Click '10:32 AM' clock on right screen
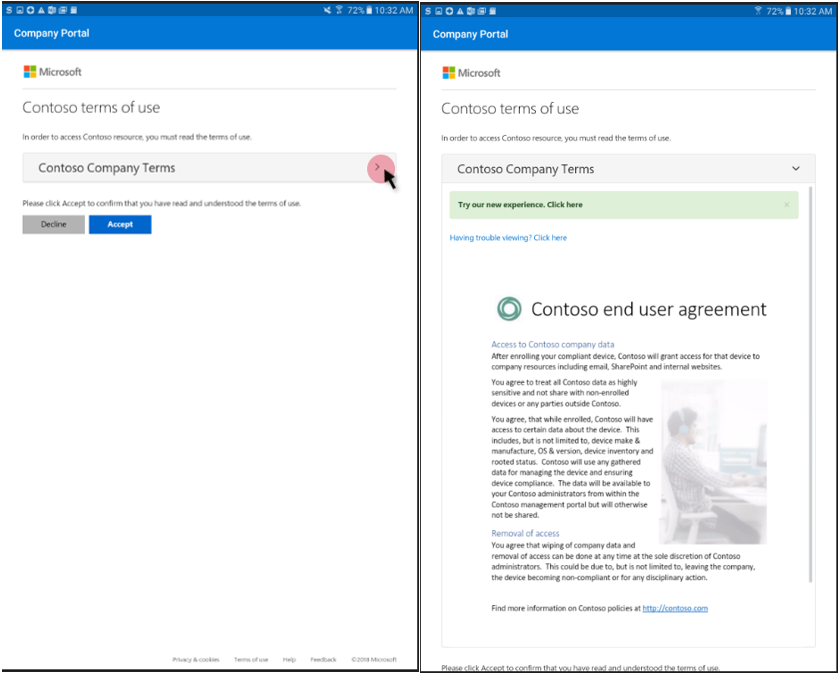 (812, 11)
